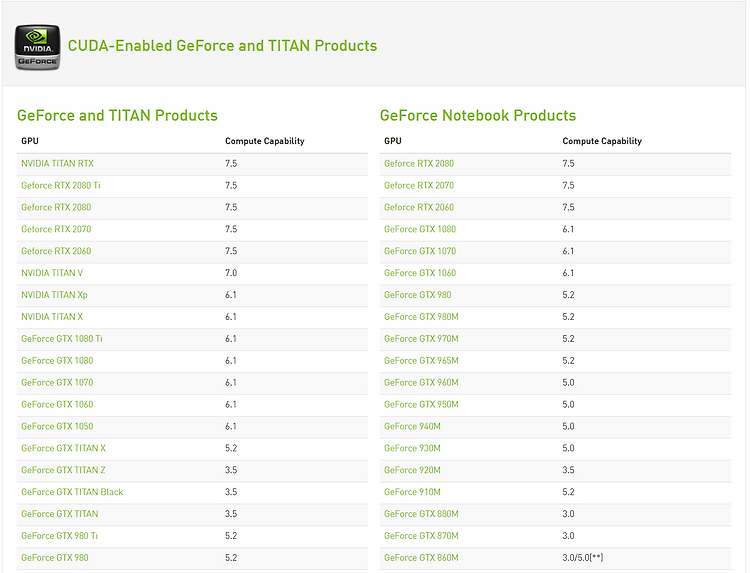This screenshot has width=750, height=573.
Task: Open desktop Geforce RTX 2080 Ti link
Action: (61, 186)
